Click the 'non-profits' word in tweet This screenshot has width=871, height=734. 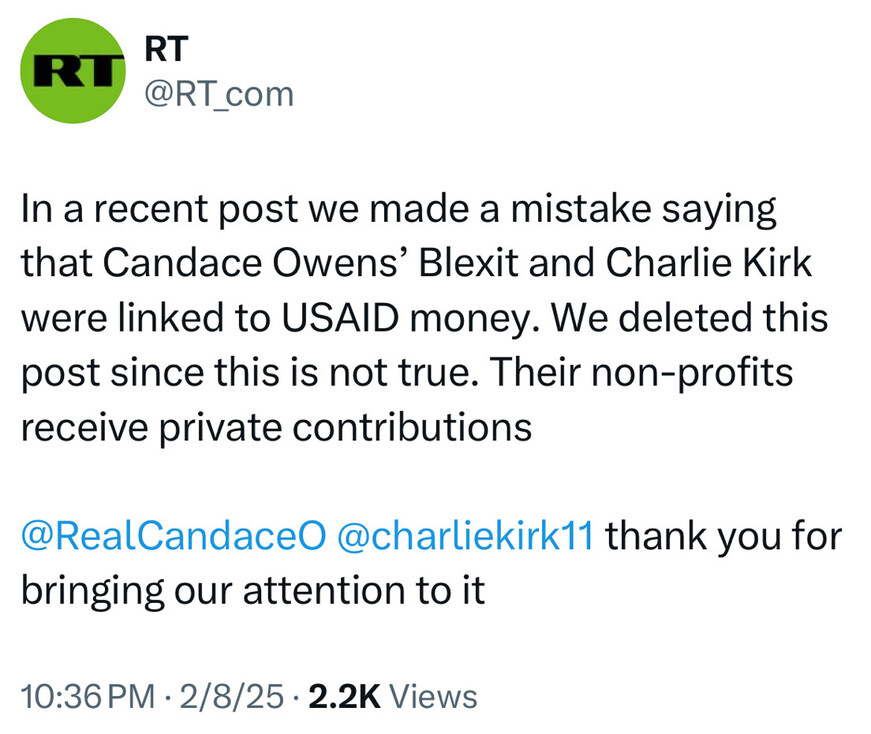tap(692, 372)
